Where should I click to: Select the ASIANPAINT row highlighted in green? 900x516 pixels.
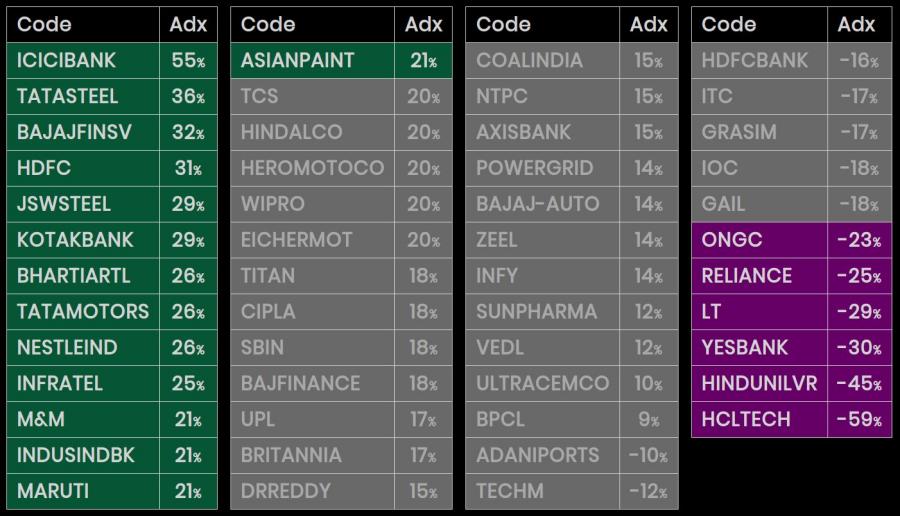click(341, 60)
